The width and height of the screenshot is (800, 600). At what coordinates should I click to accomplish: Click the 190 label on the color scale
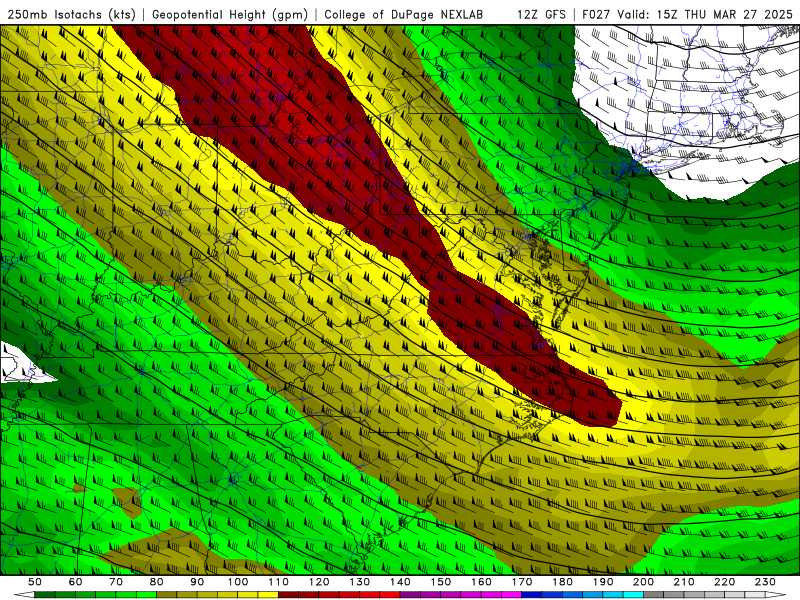[603, 582]
